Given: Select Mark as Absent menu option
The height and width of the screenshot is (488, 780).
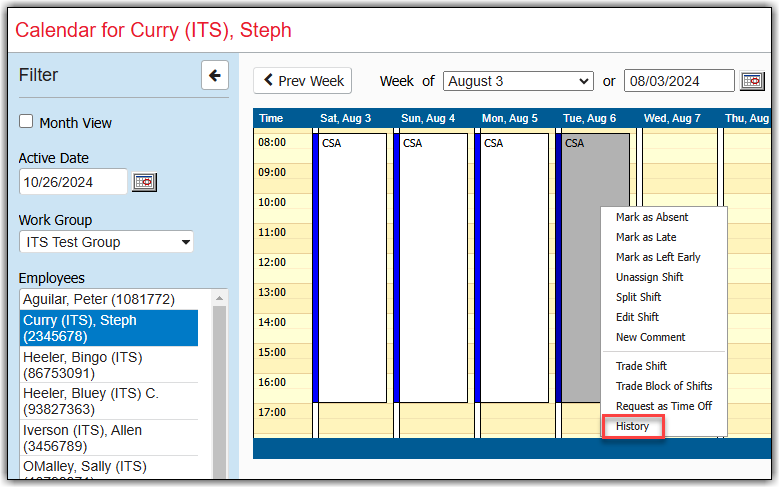Looking at the screenshot, I should click(652, 217).
